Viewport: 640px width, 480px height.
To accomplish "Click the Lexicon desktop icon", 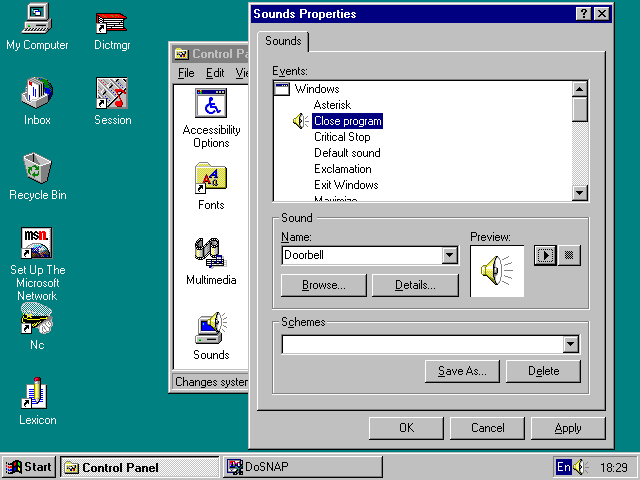I will [x=37, y=394].
